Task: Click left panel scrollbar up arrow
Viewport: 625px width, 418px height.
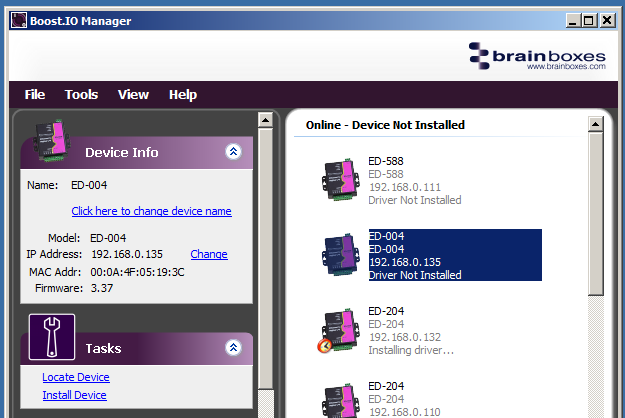Action: pos(265,120)
